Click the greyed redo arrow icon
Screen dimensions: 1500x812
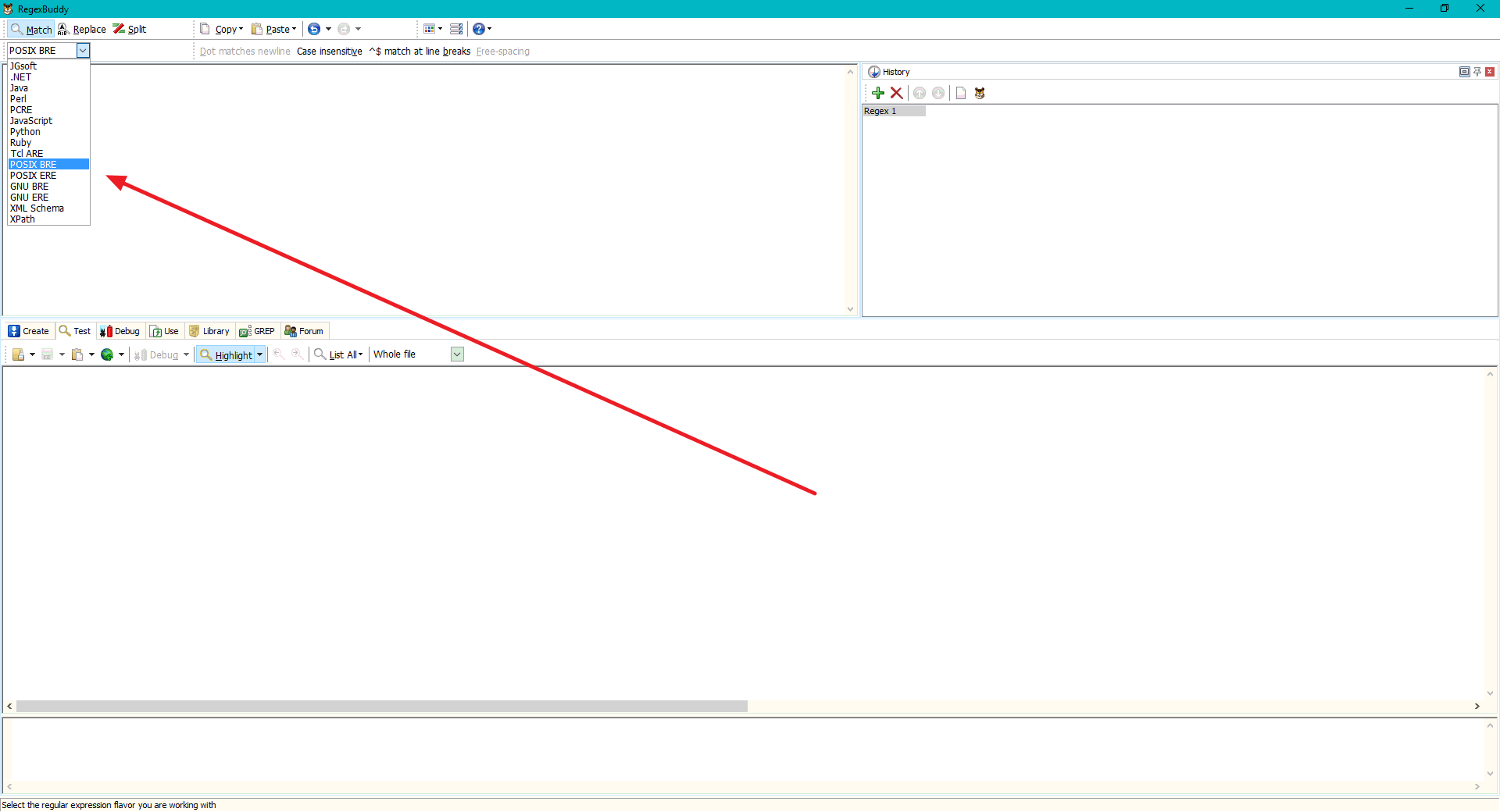(344, 29)
